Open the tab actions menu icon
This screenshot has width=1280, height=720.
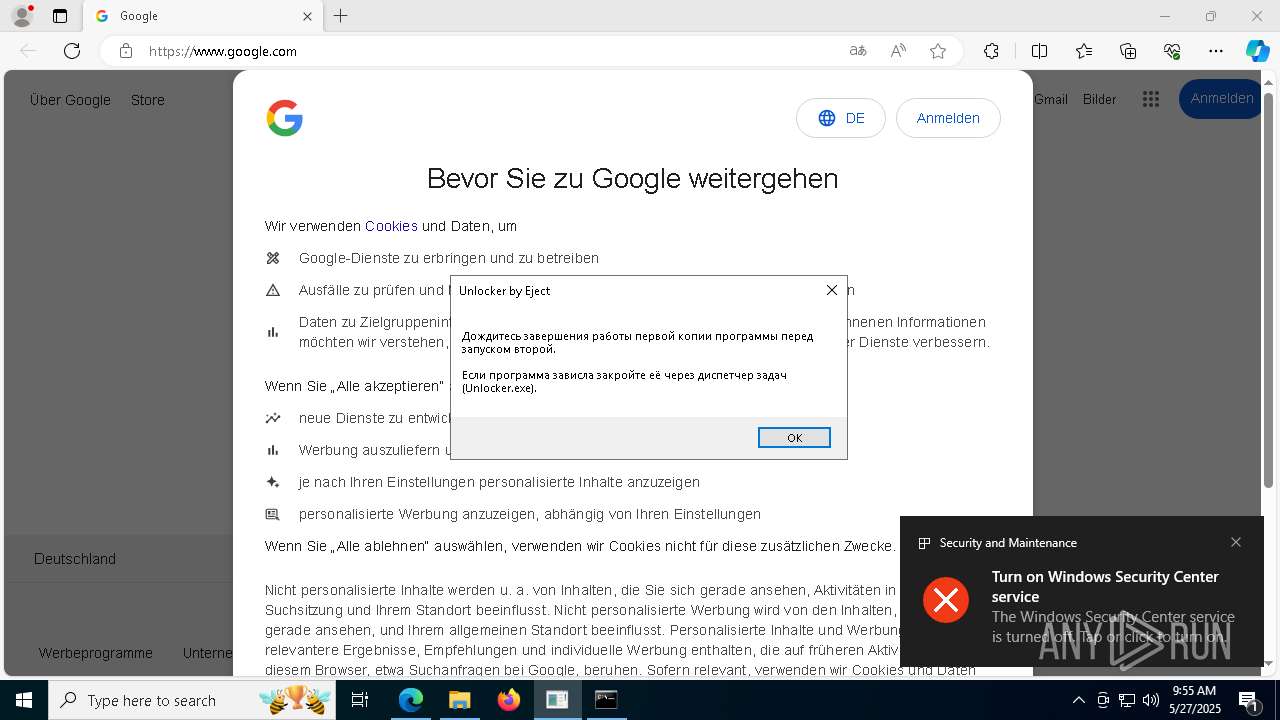tap(60, 16)
